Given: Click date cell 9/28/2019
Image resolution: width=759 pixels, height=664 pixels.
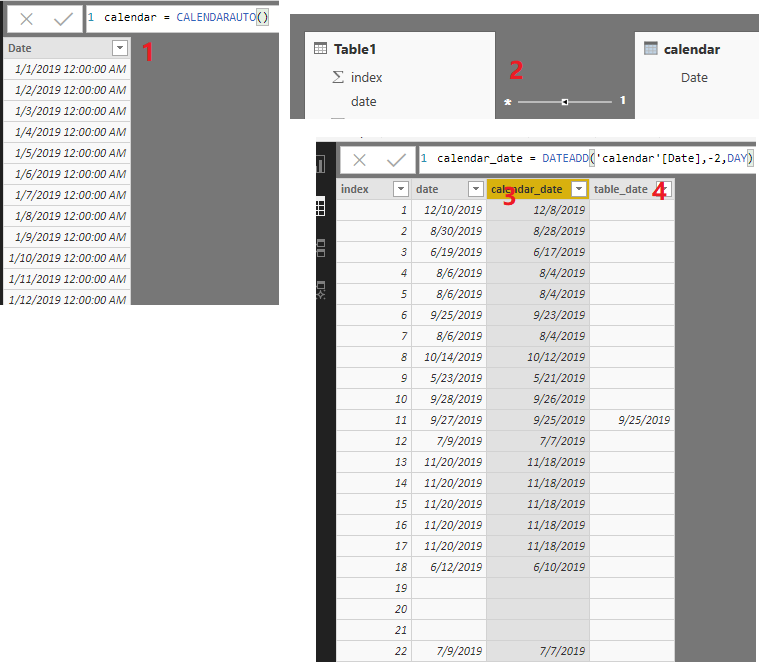Looking at the screenshot, I should pos(449,399).
